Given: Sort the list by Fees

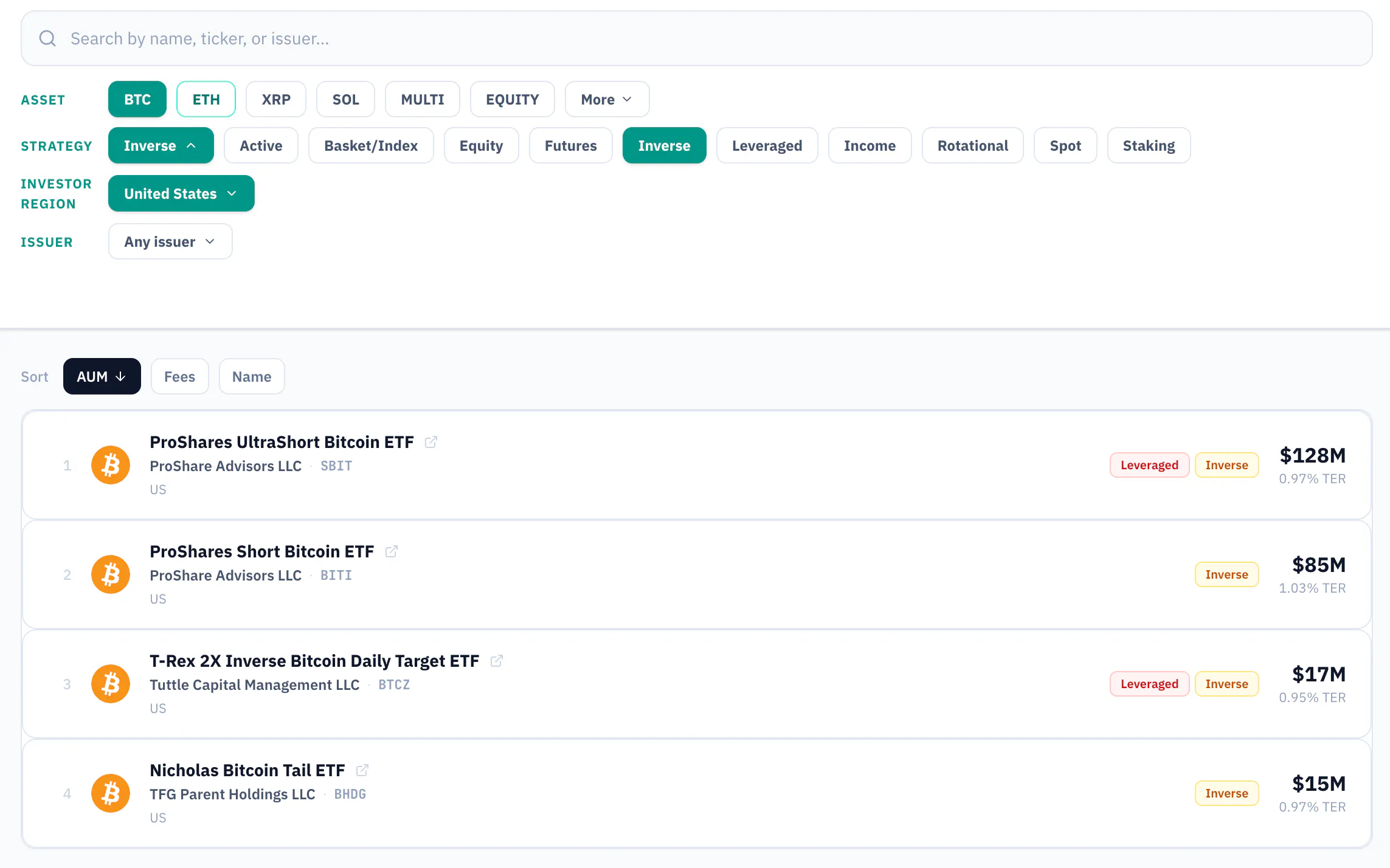Looking at the screenshot, I should (x=180, y=376).
